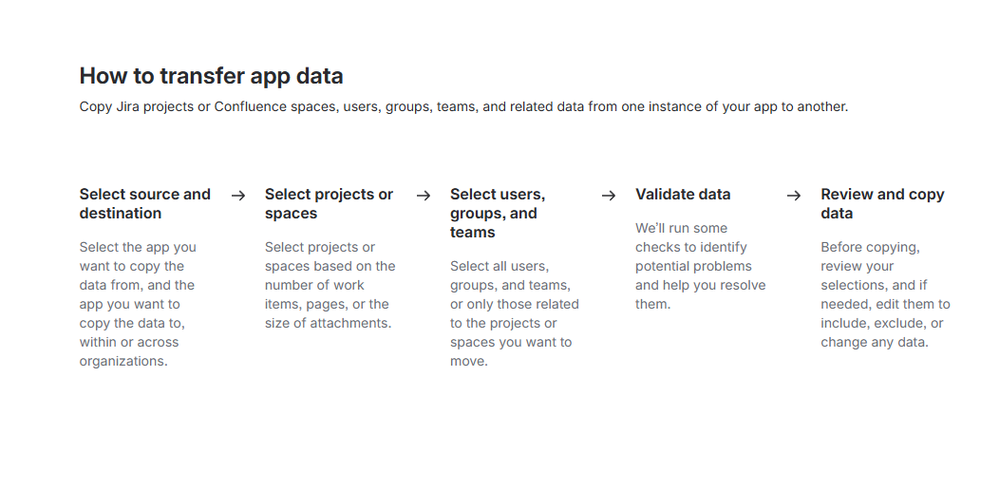Click the arrow after Select source and destination
999x490 pixels.
coord(238,196)
